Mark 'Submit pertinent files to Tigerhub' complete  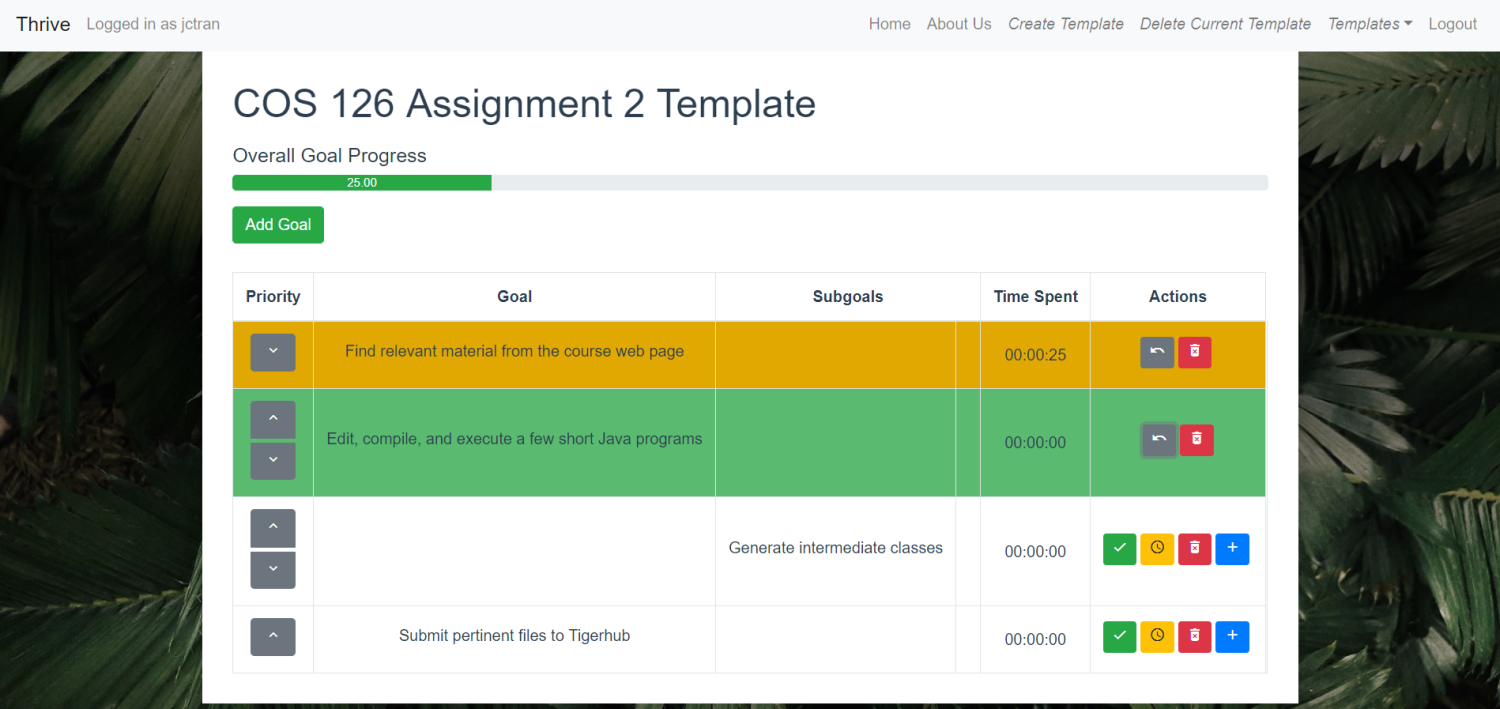point(1119,637)
